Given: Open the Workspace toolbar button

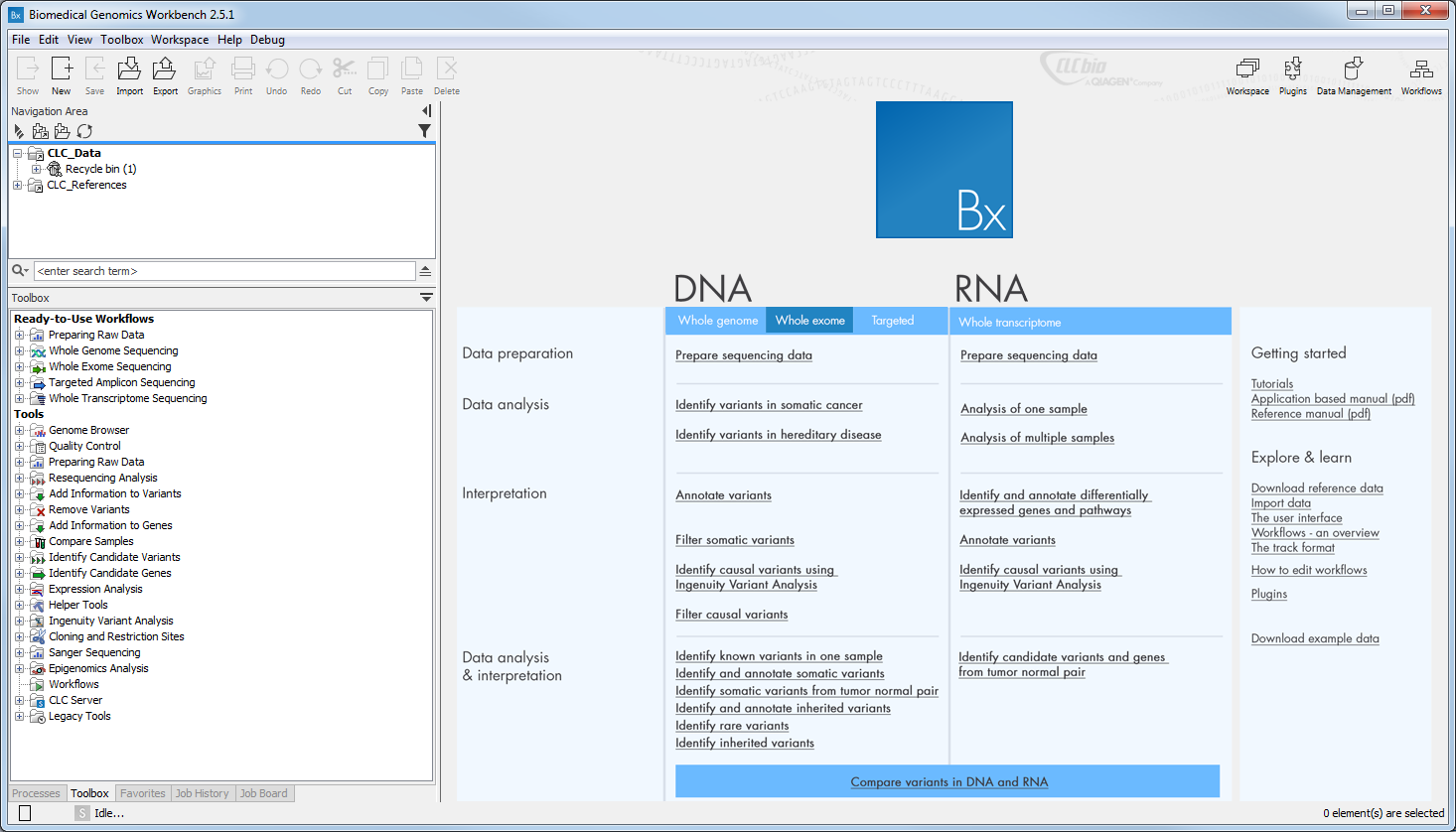Looking at the screenshot, I should (1247, 75).
